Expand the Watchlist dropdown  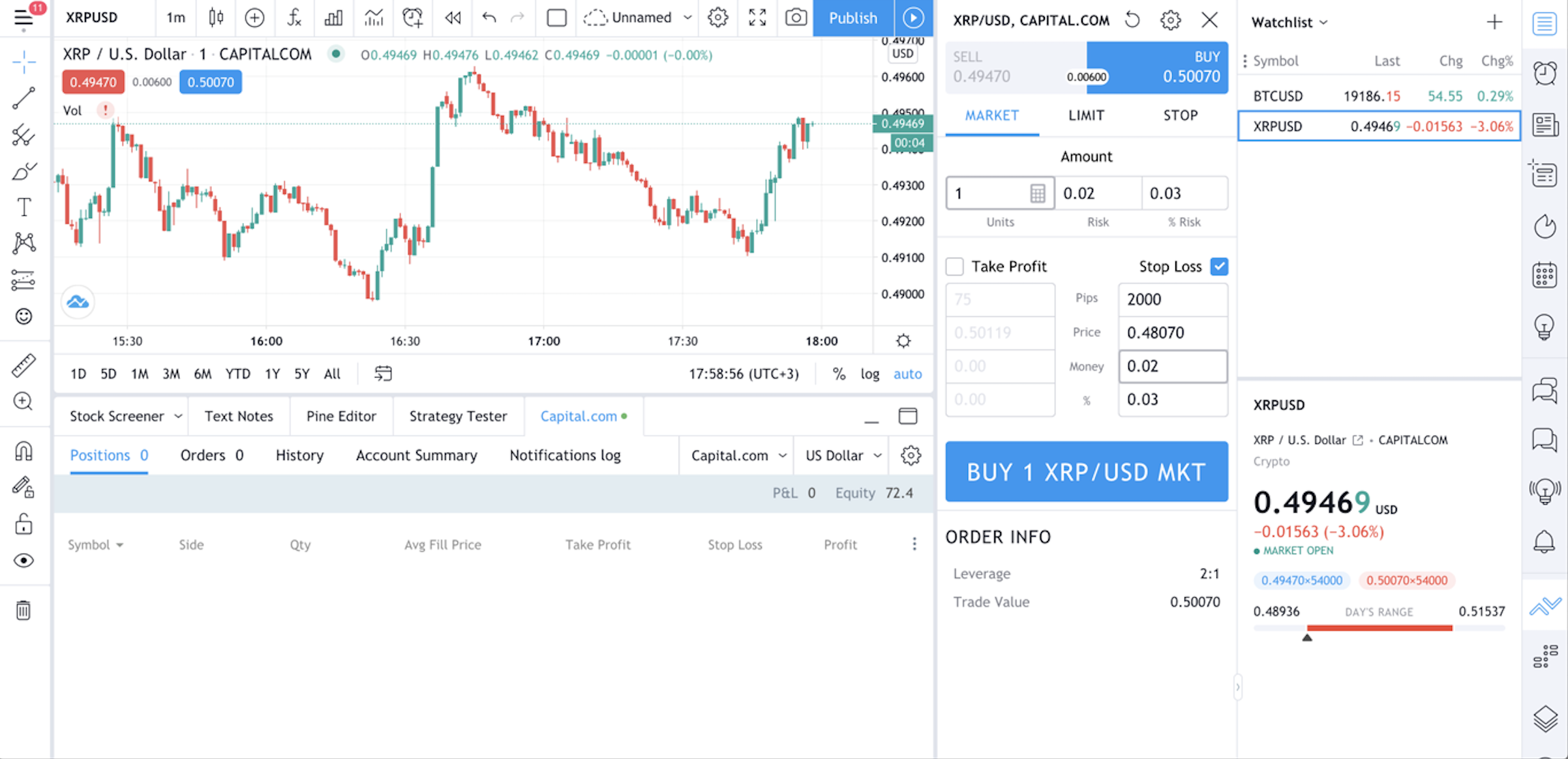click(x=1289, y=22)
